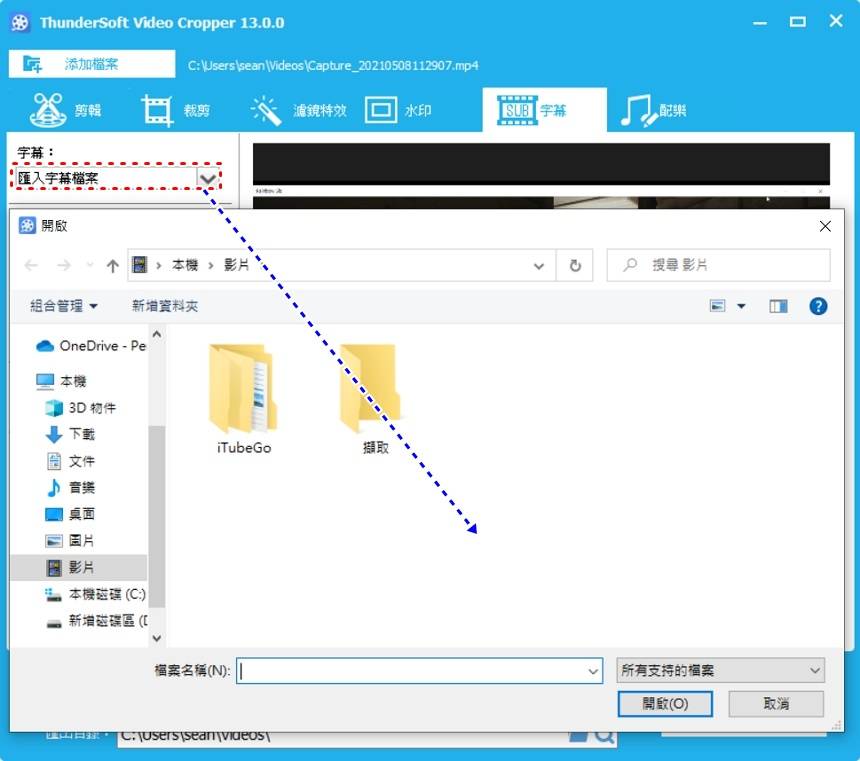Screen dimensions: 860x761
Task: Select the iTubeGo folder
Action: click(244, 399)
